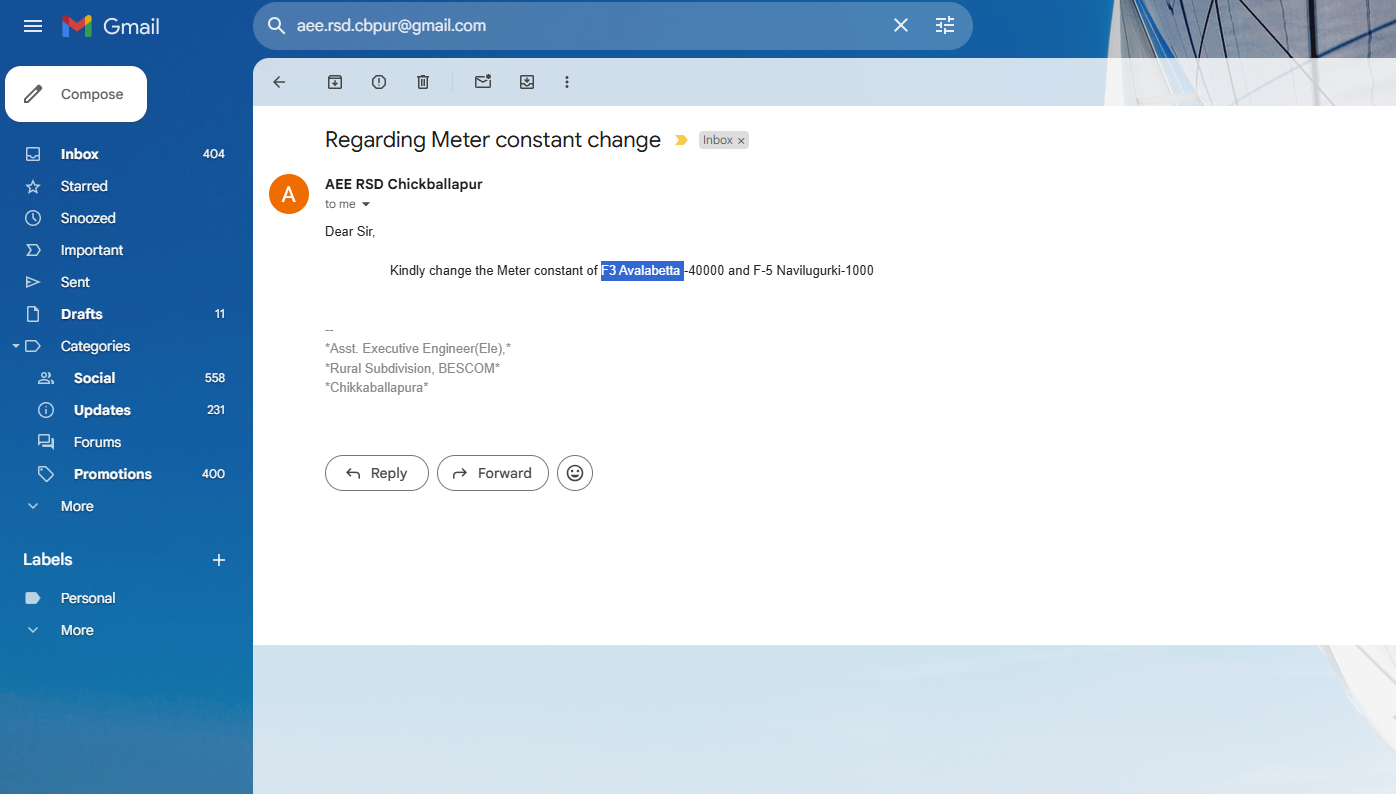The height and width of the screenshot is (794, 1396).
Task: Archive this email
Action: pos(335,82)
